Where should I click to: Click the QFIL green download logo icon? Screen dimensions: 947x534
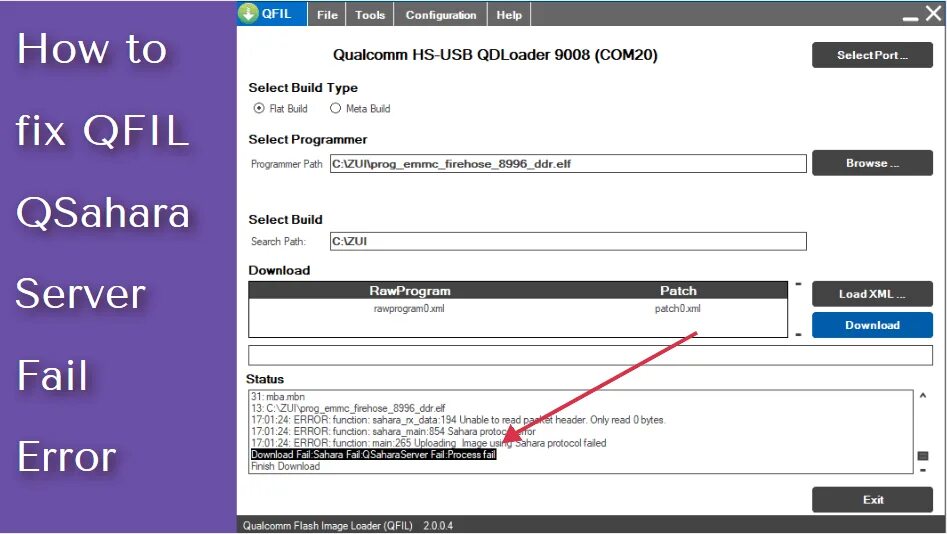pyautogui.click(x=248, y=14)
